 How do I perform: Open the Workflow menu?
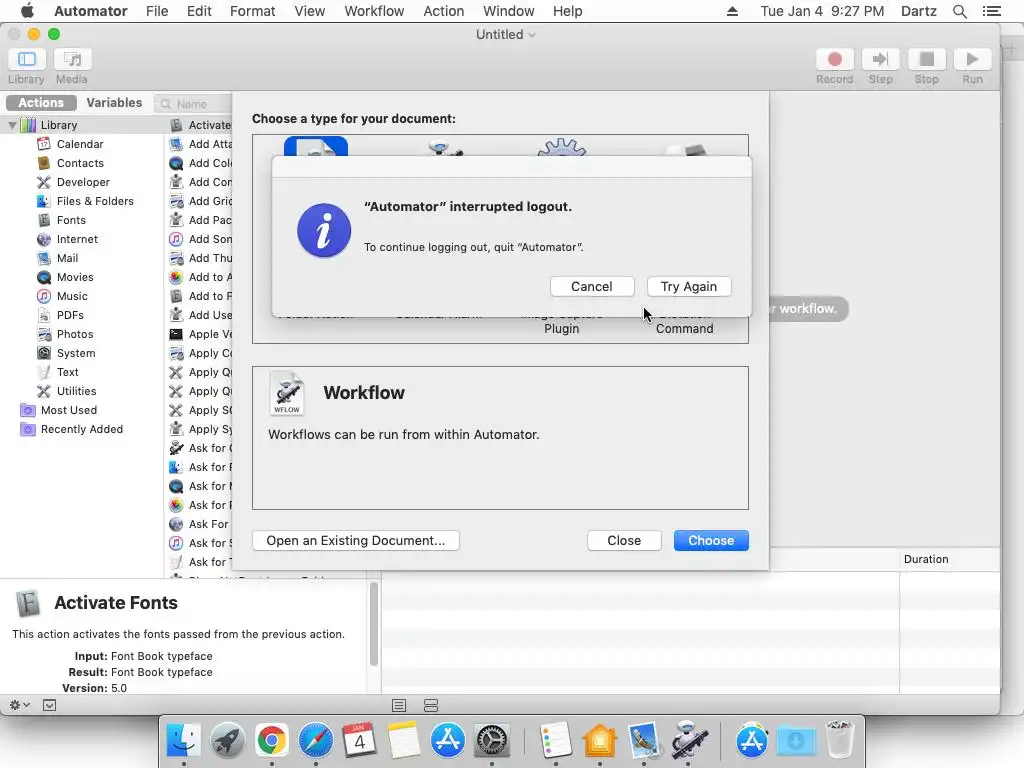tap(374, 11)
